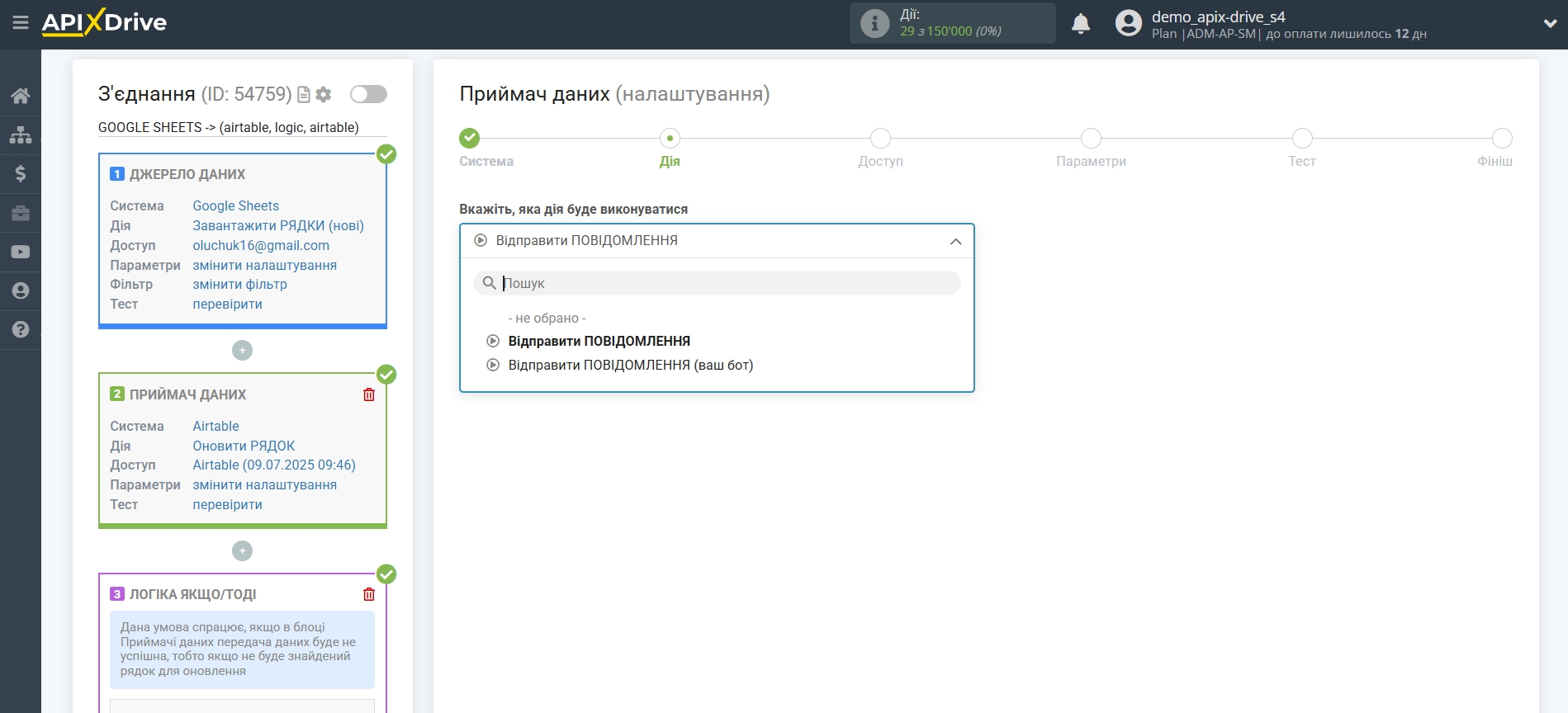This screenshot has width=1568, height=713.
Task: Select the Дія step
Action: tap(670, 138)
